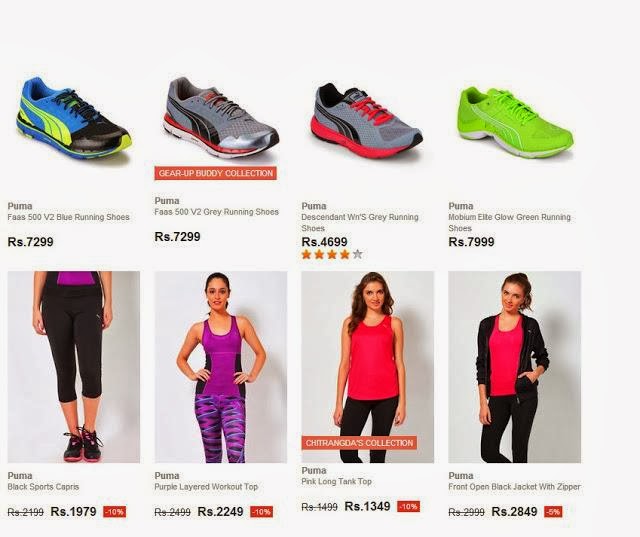Screen dimensions: 640x537
Task: Open the Front Open Black Jacket photo
Action: [515, 367]
